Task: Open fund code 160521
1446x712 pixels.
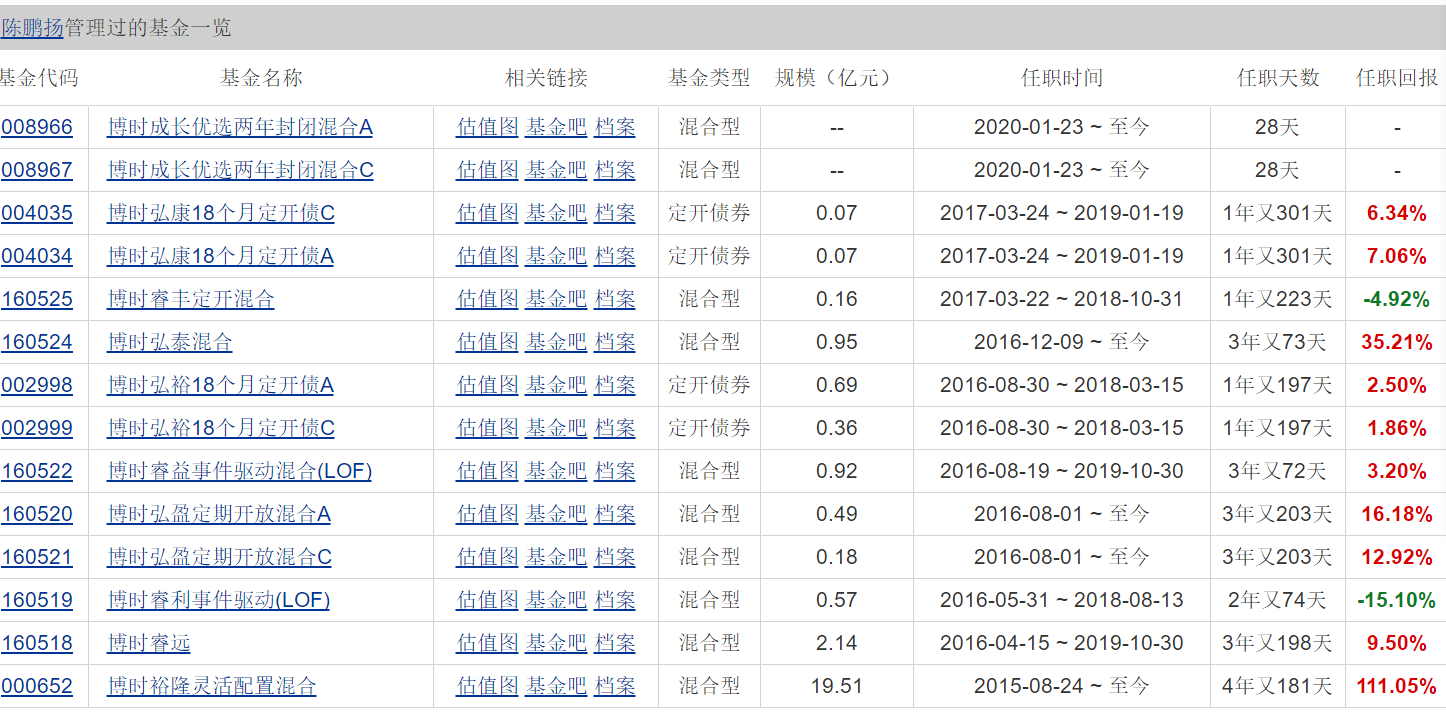Action: click(37, 557)
